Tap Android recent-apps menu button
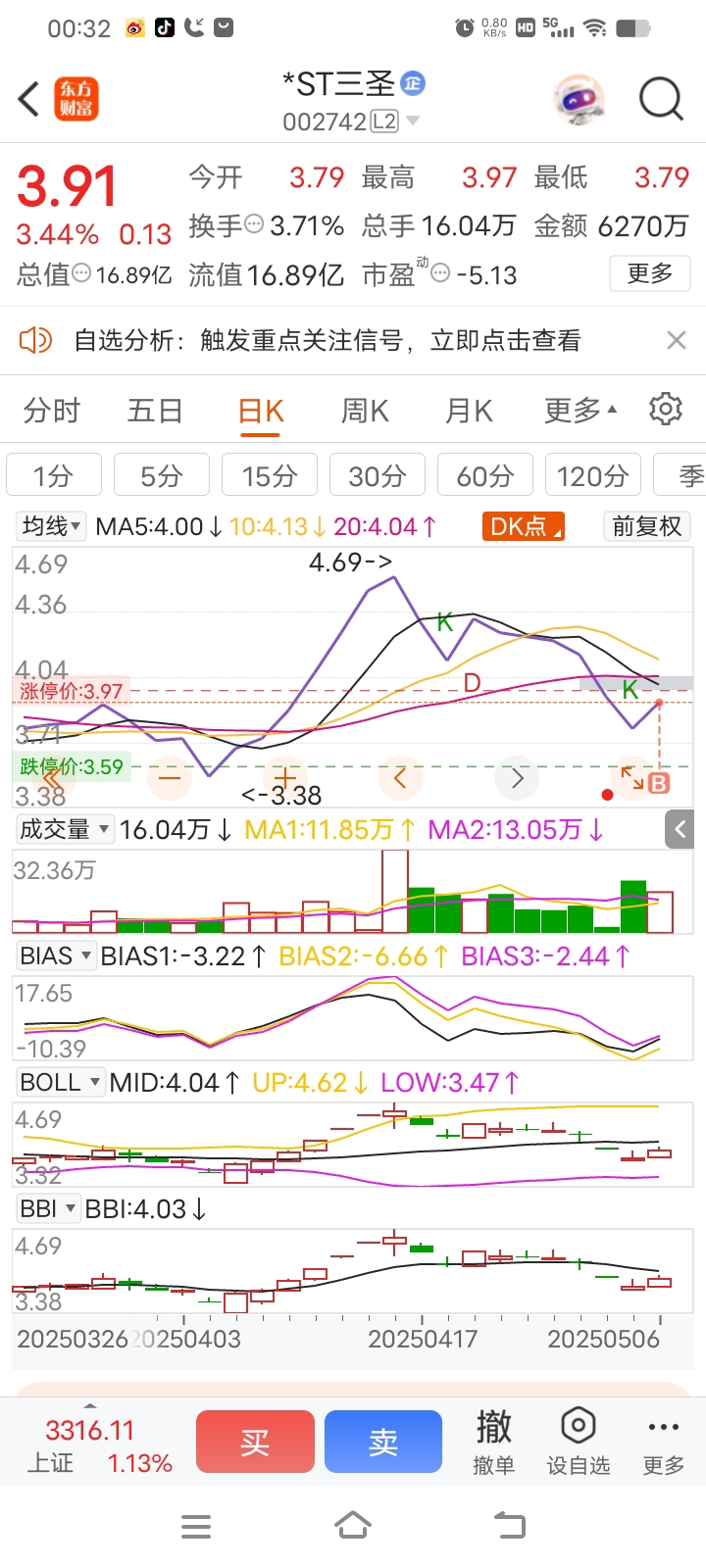Screen dimensions: 706x1568 tap(196, 1526)
